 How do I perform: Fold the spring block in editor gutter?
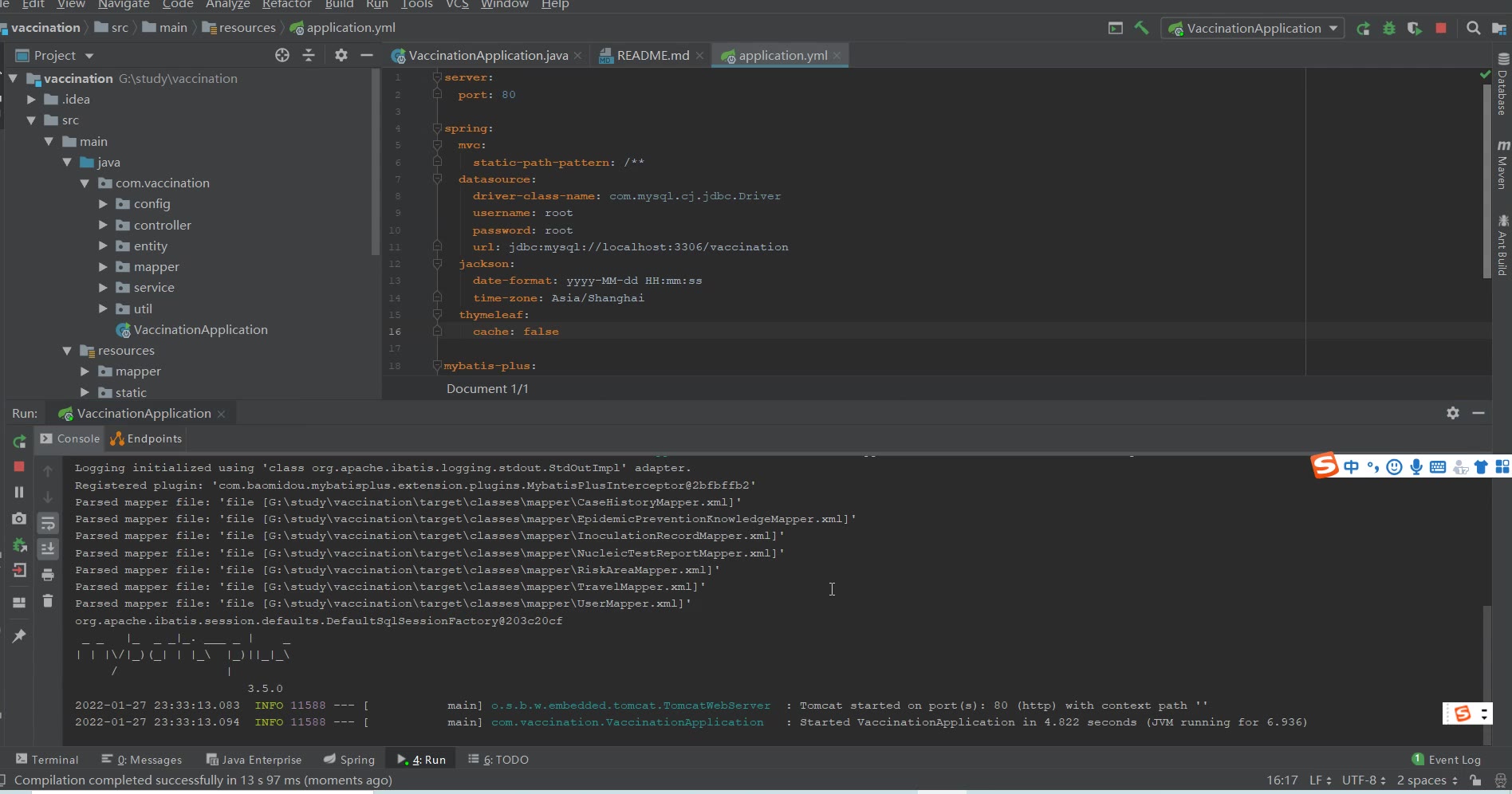[437, 128]
